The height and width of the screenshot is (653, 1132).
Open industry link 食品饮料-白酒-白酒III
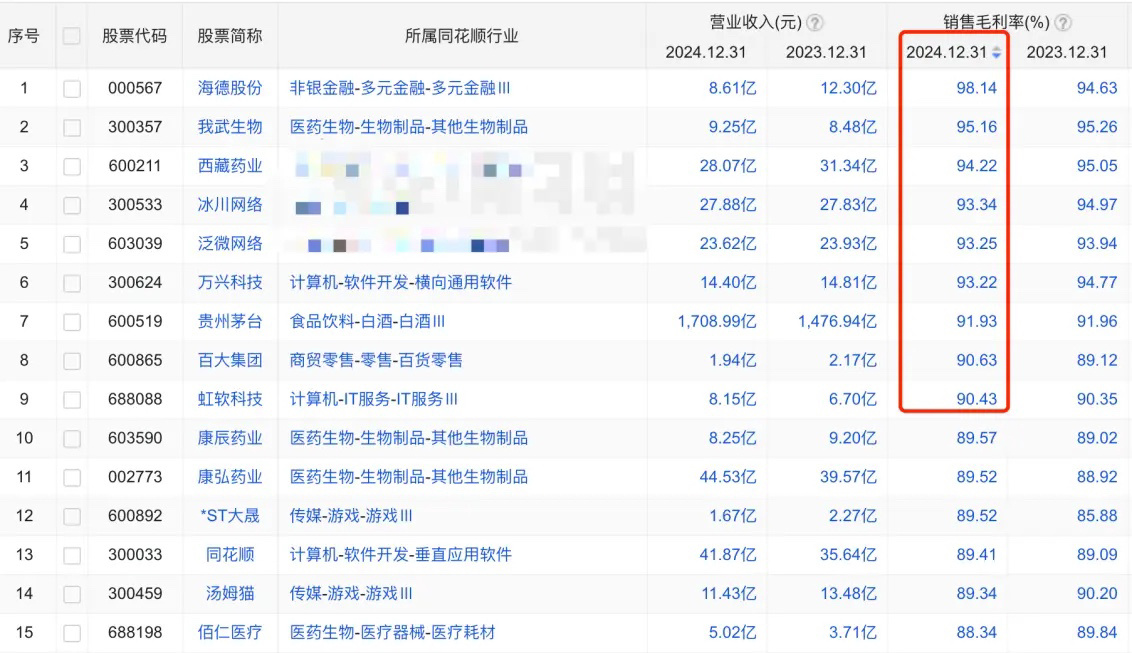[367, 321]
